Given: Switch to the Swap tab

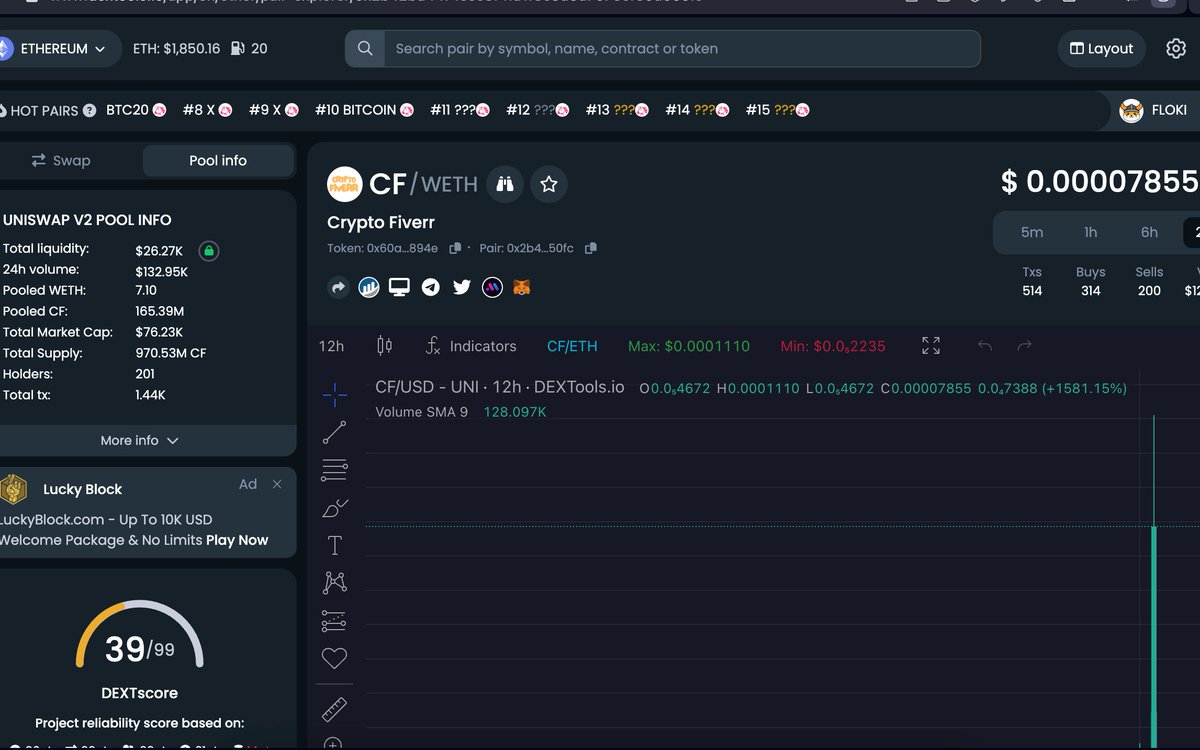Looking at the screenshot, I should point(61,160).
